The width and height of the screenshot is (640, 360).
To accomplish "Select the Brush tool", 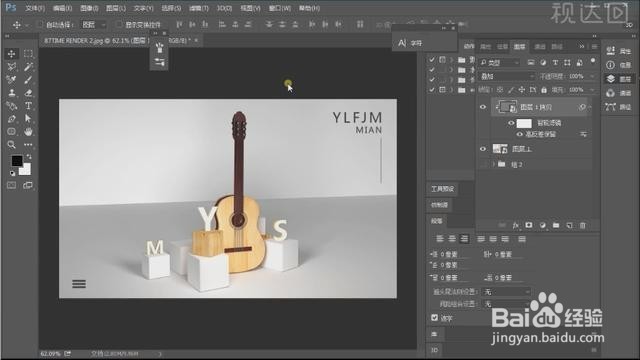I will coord(28,80).
